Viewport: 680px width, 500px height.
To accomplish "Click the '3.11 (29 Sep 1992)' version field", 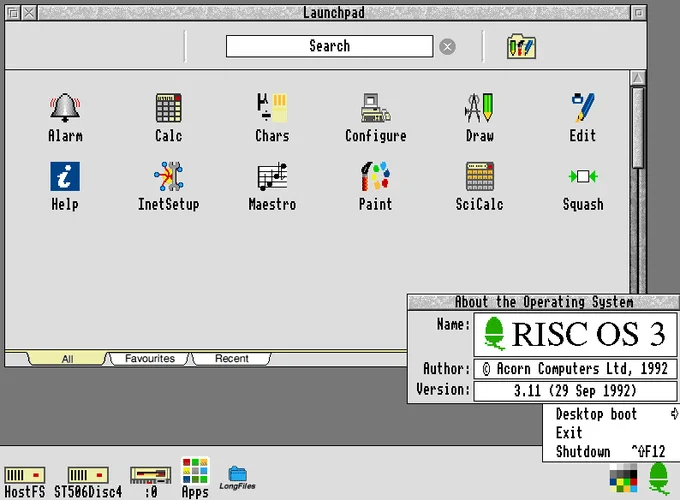I will pos(575,391).
